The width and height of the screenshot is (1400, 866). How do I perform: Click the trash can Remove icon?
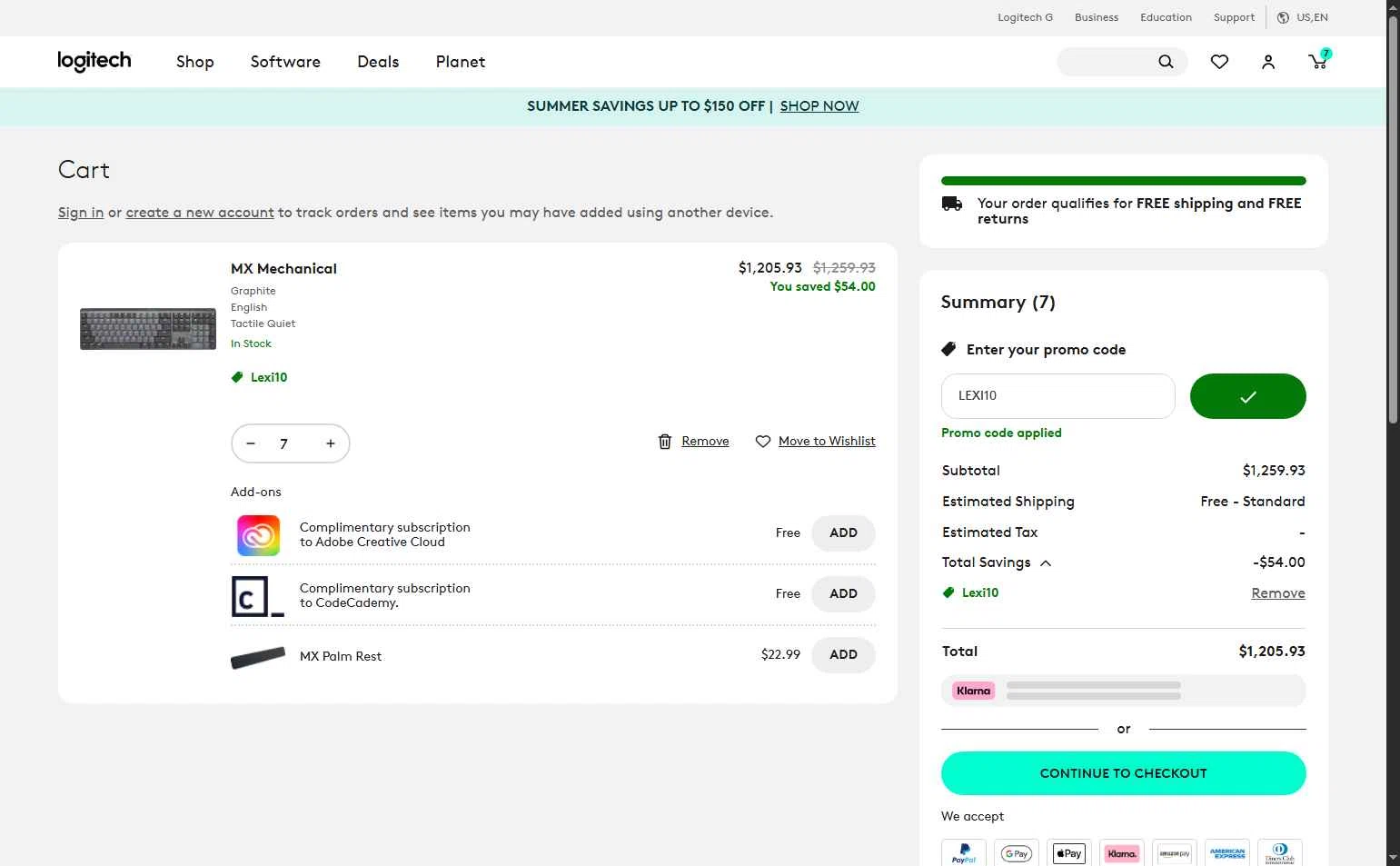click(665, 442)
